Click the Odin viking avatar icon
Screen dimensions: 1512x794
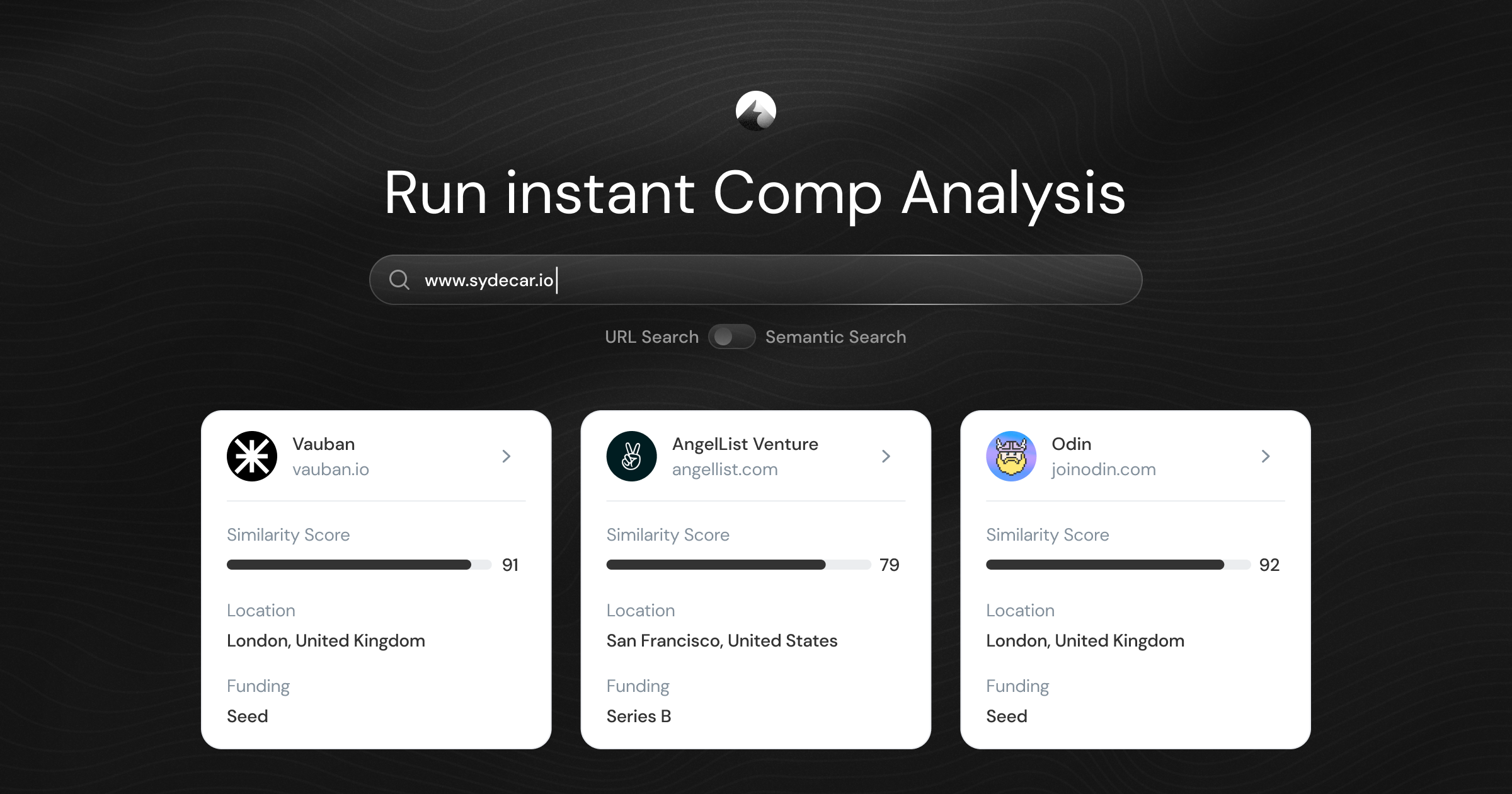tap(1011, 456)
